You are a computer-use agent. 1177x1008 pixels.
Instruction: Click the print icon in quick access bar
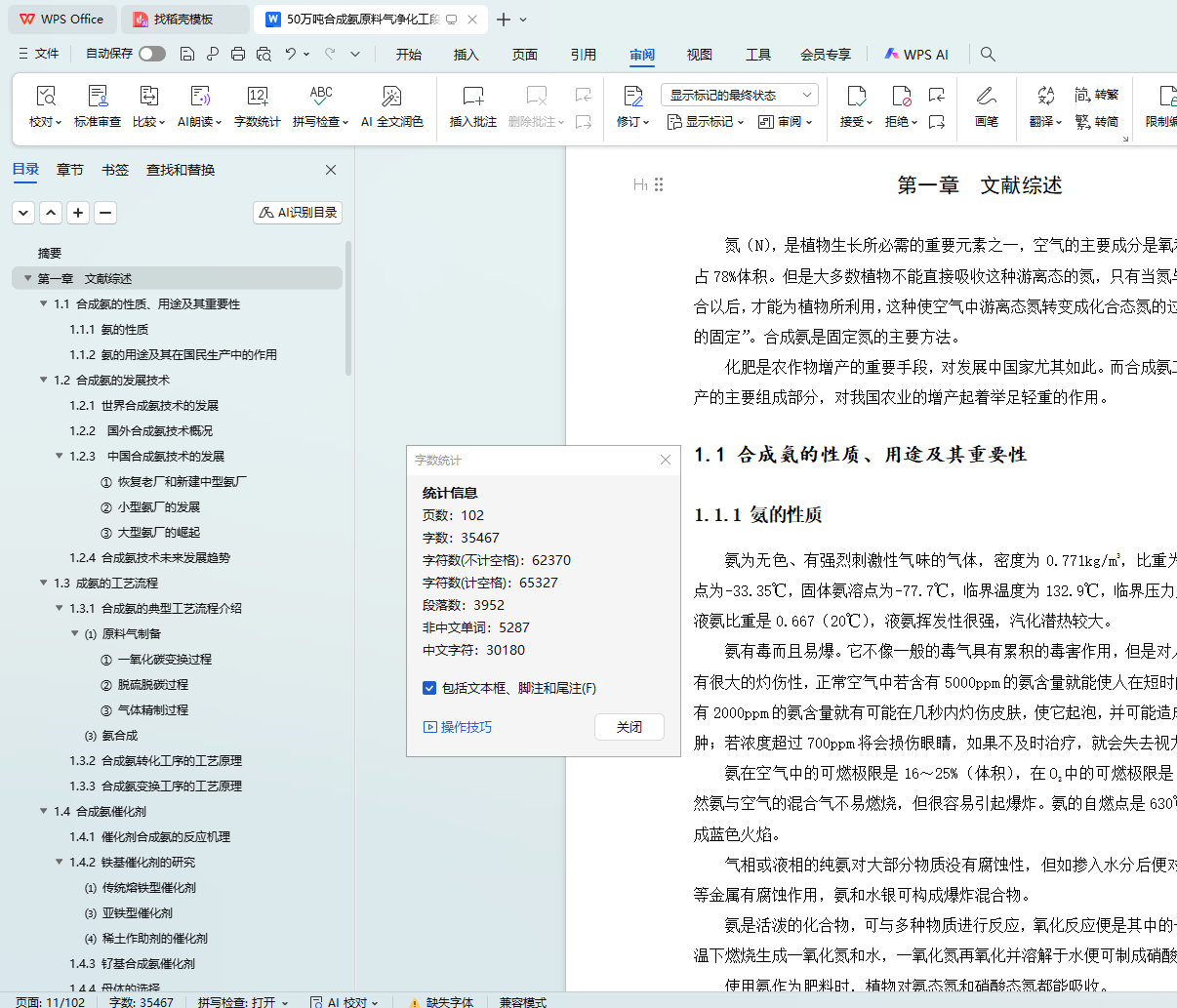[x=238, y=54]
